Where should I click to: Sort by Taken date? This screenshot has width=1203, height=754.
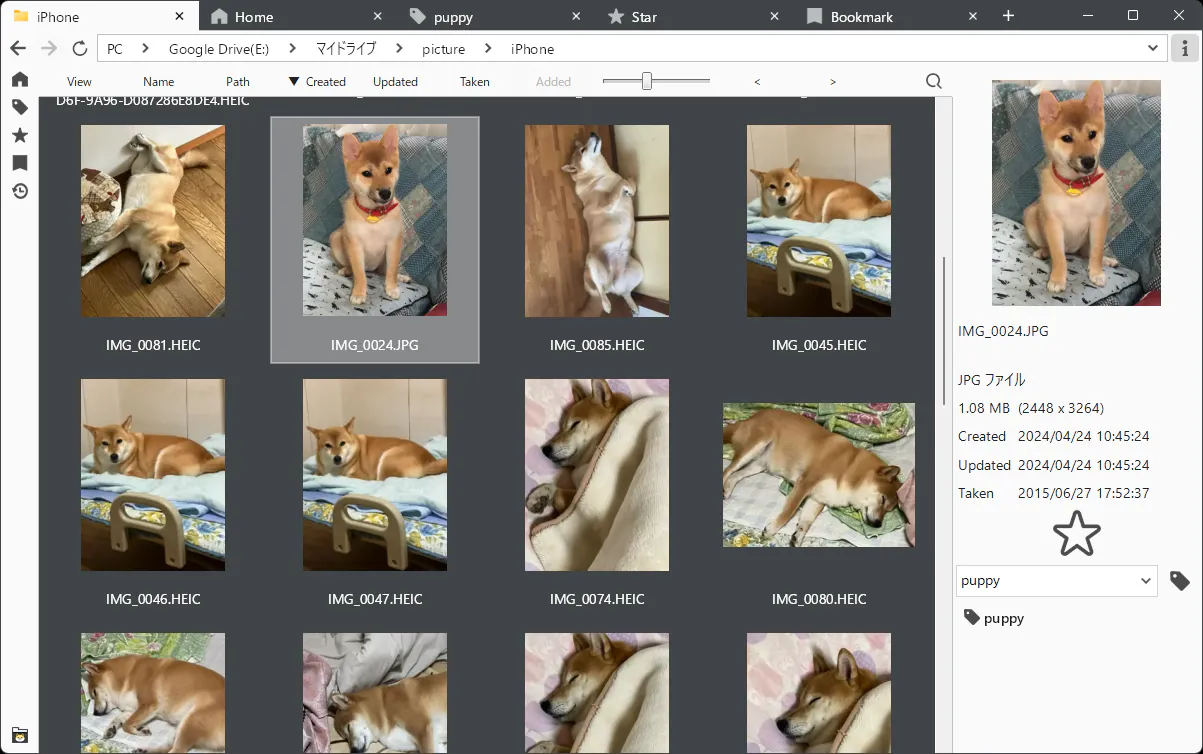475,82
